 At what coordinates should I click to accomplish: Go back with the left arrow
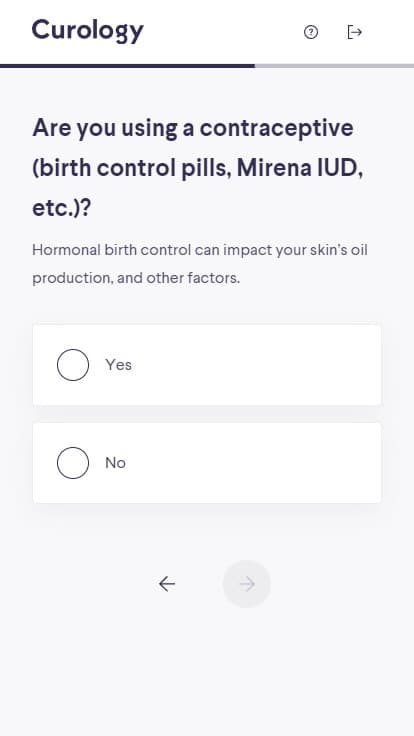click(x=167, y=584)
